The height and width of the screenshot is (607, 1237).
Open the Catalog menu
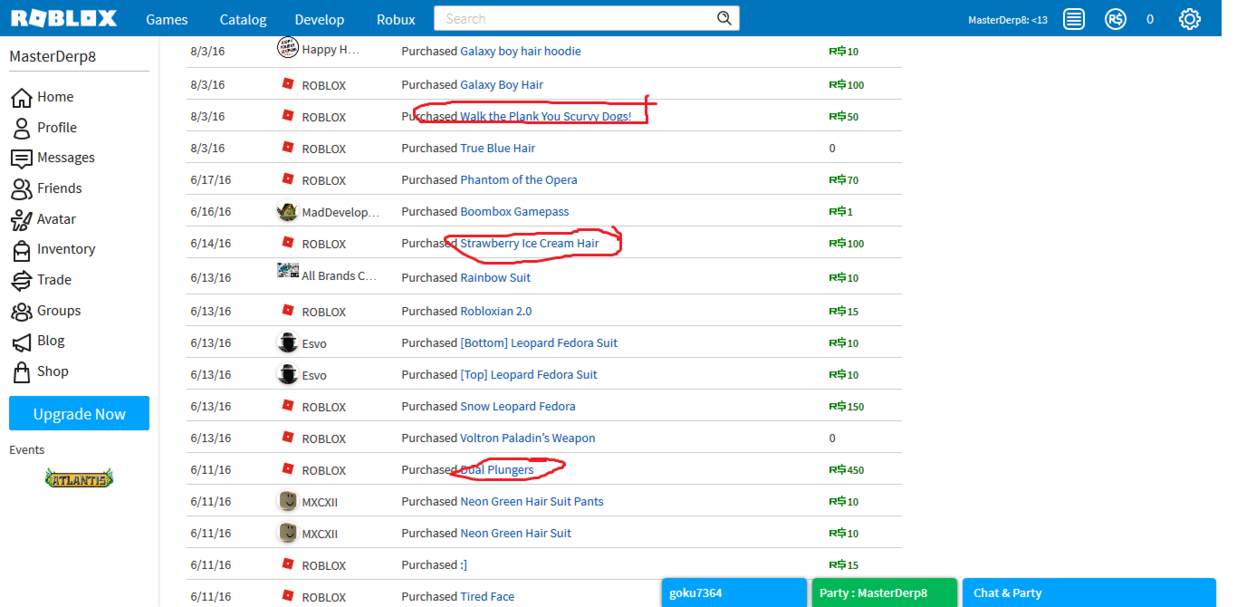coord(243,19)
